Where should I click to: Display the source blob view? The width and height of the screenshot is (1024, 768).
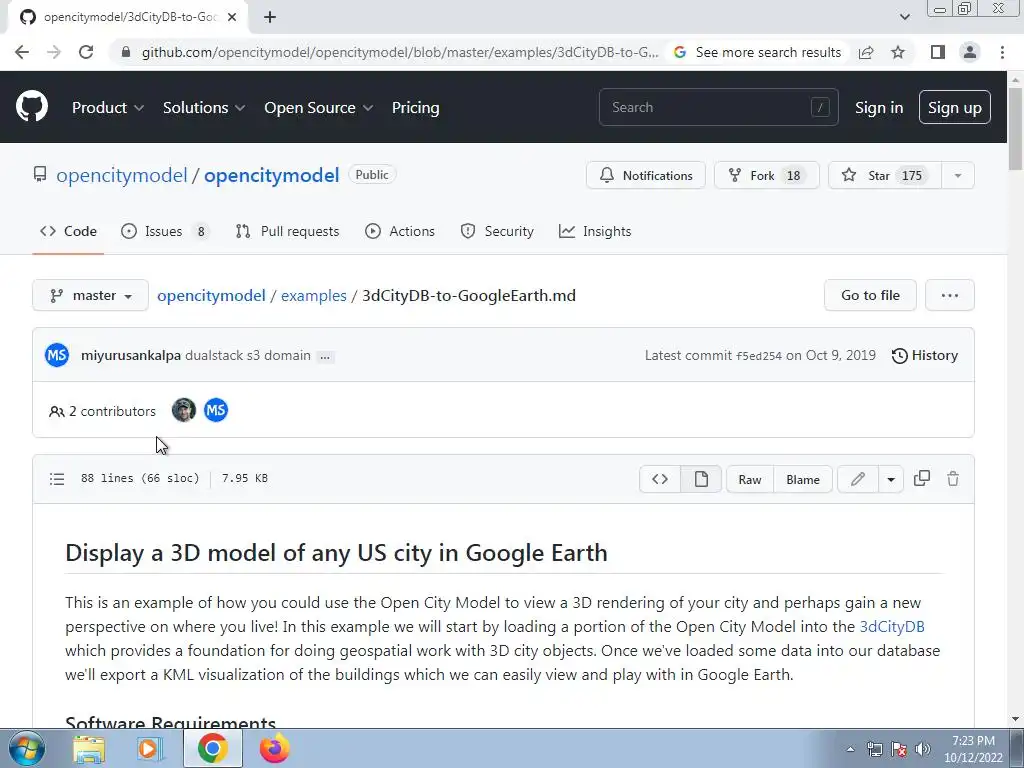tap(660, 479)
